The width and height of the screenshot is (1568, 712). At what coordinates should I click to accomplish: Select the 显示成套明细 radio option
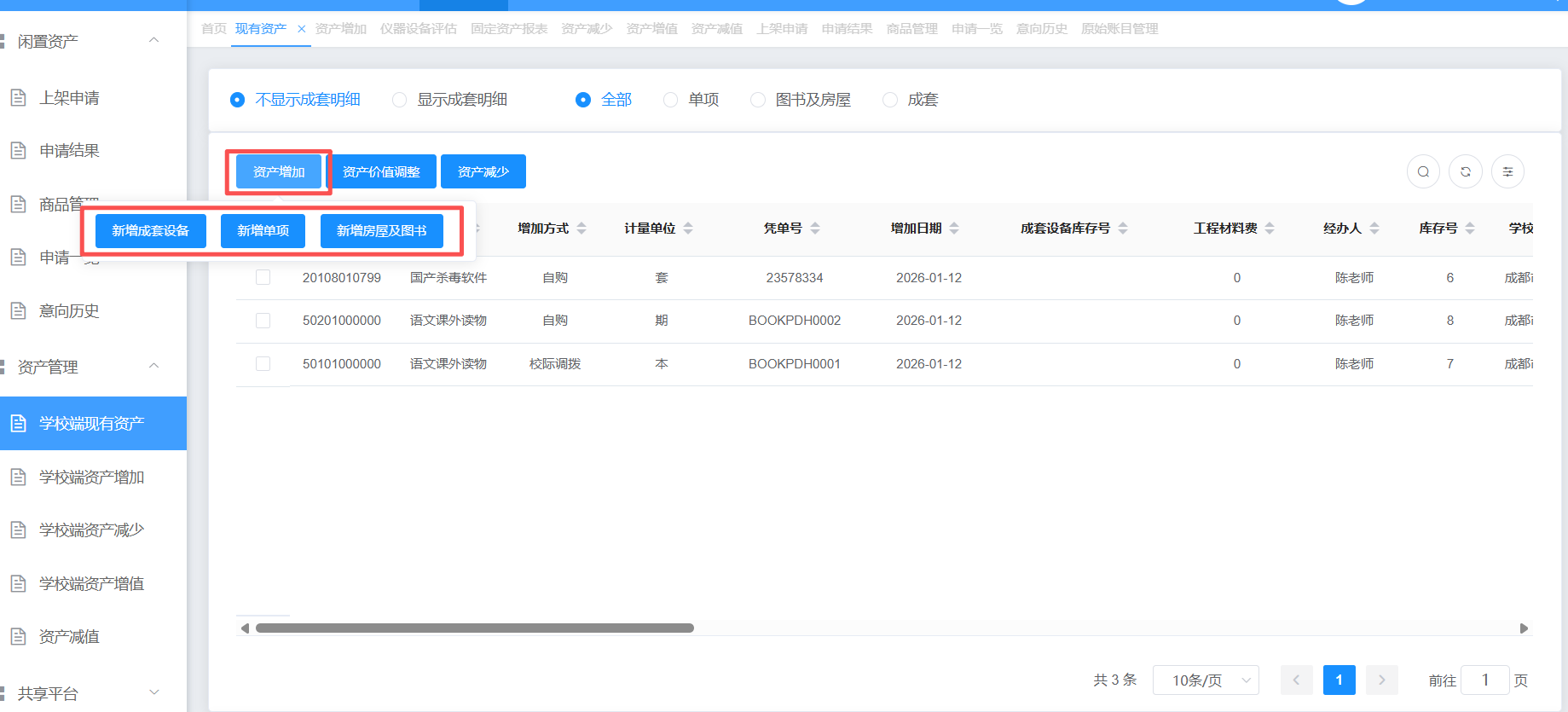click(399, 100)
